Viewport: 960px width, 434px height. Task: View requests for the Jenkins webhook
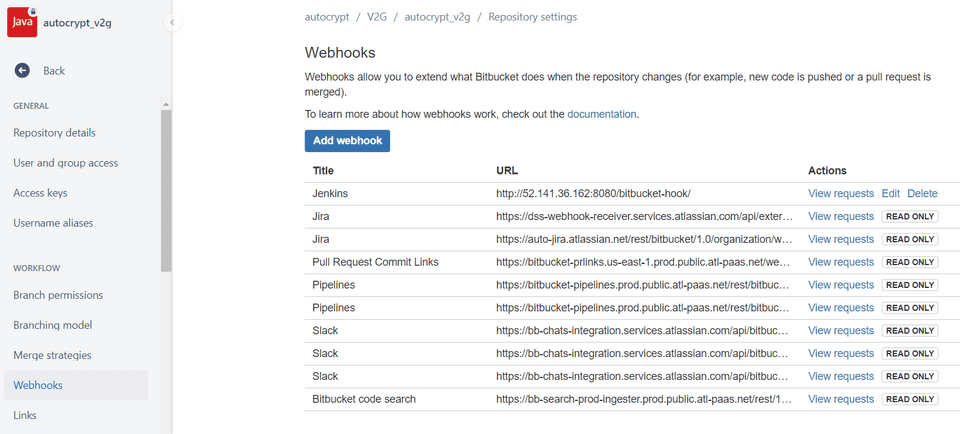coord(840,194)
